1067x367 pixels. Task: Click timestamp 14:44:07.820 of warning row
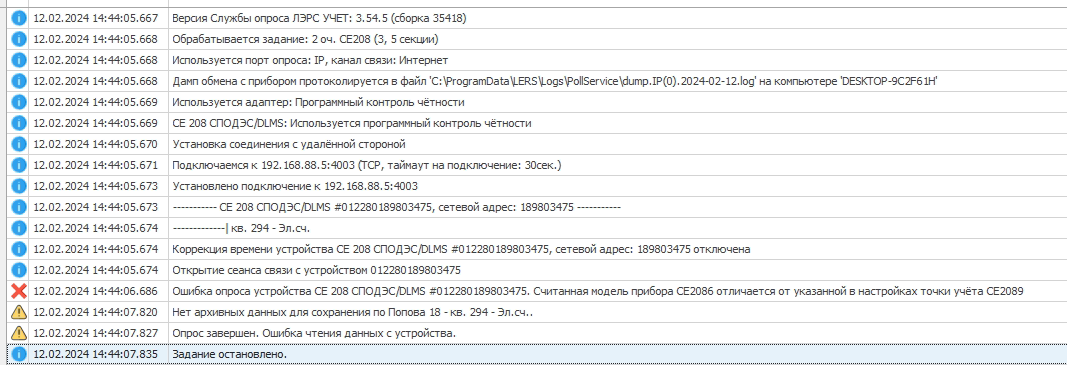coord(95,313)
